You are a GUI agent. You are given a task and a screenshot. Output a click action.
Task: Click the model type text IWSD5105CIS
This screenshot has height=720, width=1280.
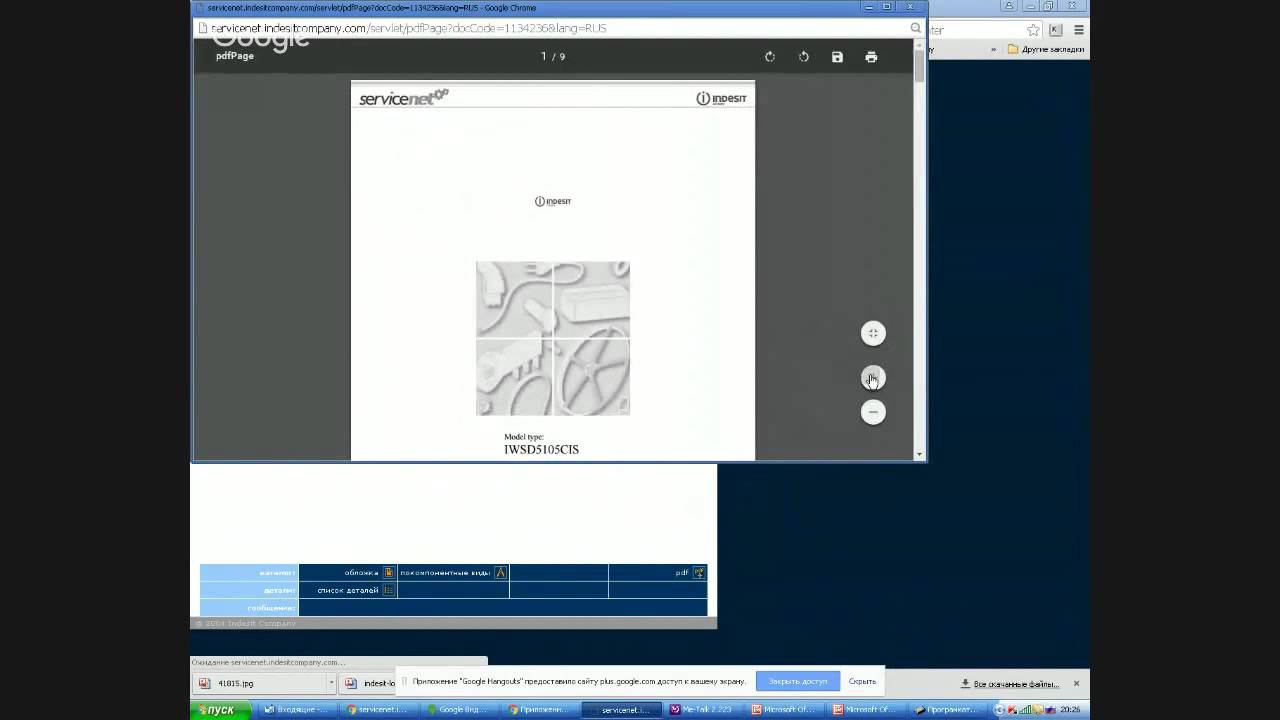point(541,450)
